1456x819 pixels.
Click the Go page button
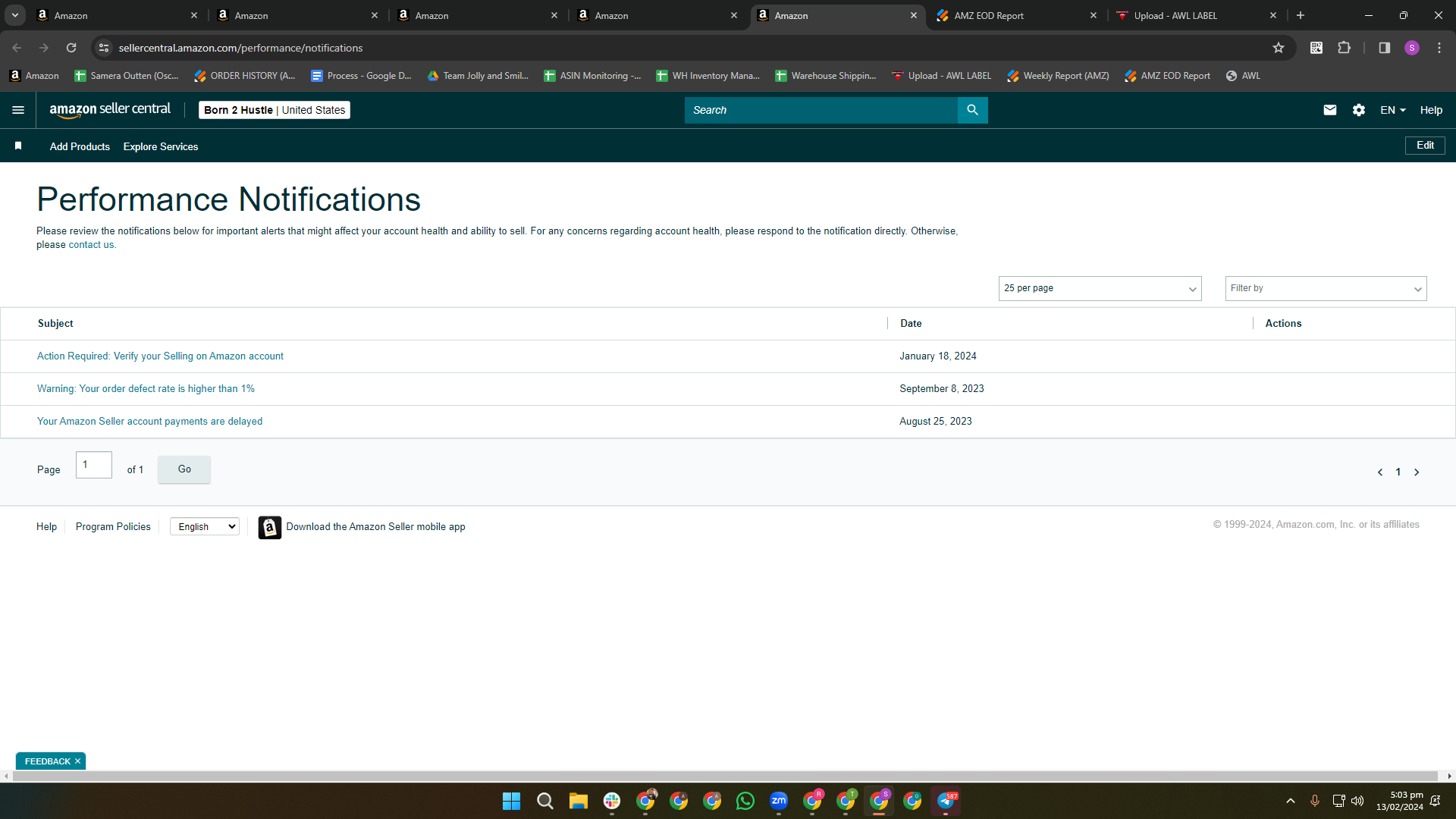[184, 469]
